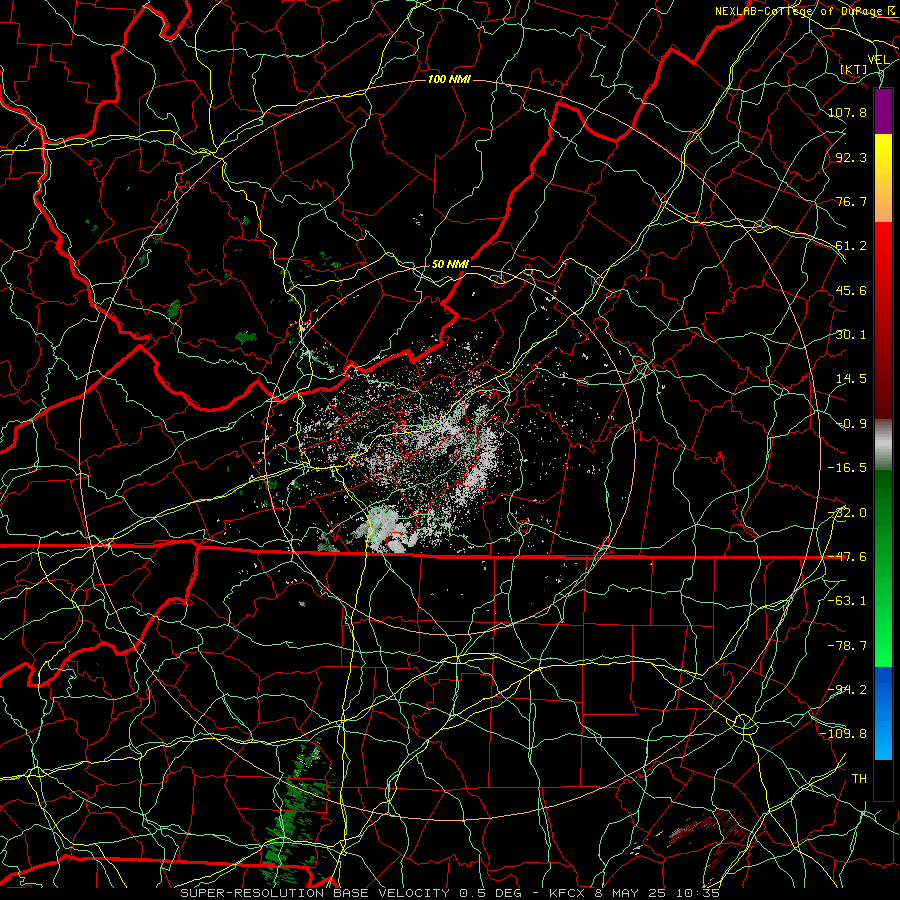900x900 pixels.
Task: Click the gray near-zero segment of the color bar
Action: (x=883, y=445)
